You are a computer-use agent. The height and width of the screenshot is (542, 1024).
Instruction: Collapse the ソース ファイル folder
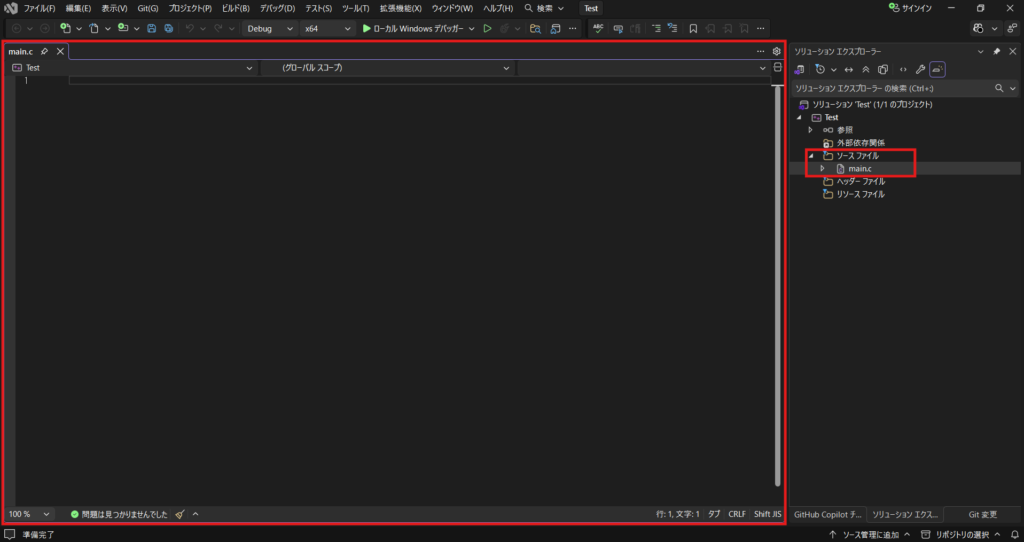coord(811,156)
